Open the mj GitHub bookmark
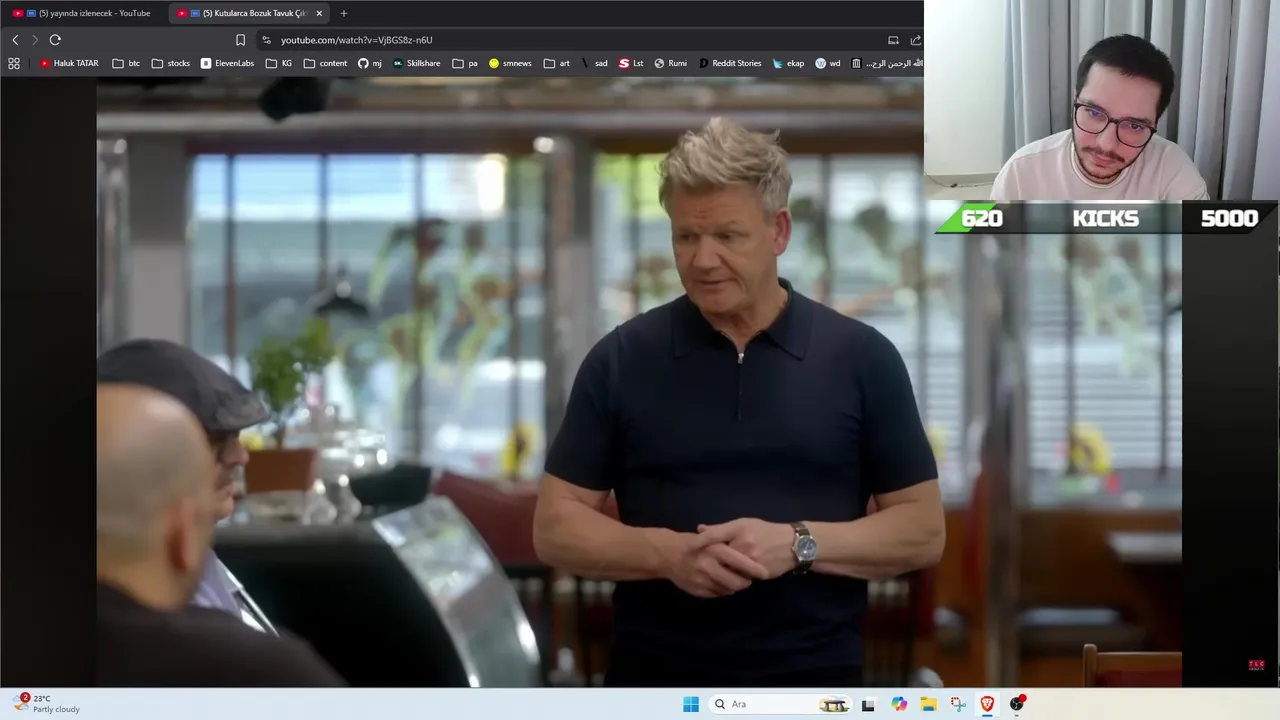The image size is (1280, 720). pos(370,63)
